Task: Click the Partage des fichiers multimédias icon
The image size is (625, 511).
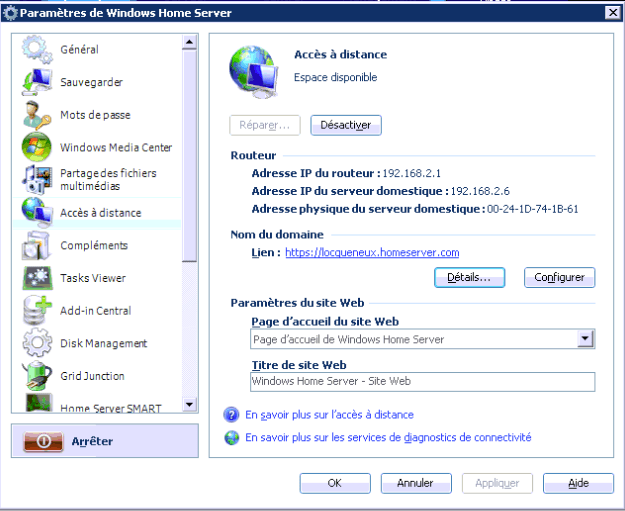Action: click(37, 179)
